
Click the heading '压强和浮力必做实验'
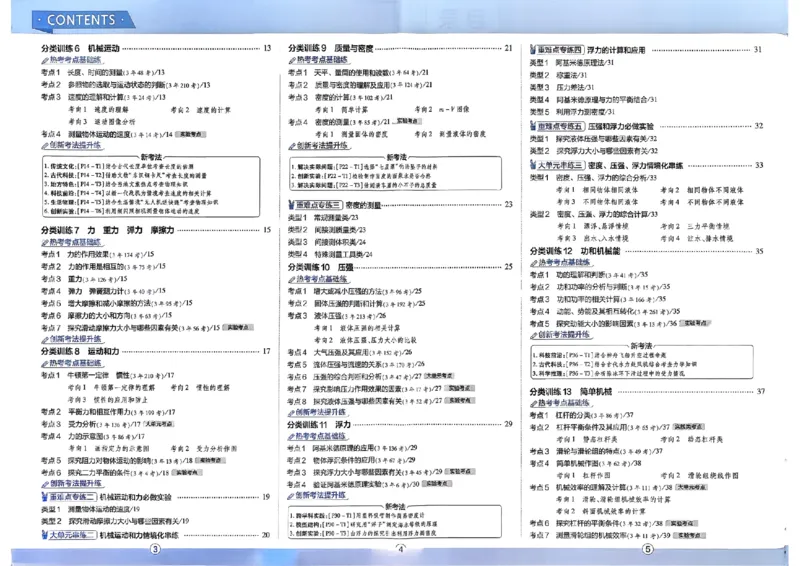pos(621,126)
